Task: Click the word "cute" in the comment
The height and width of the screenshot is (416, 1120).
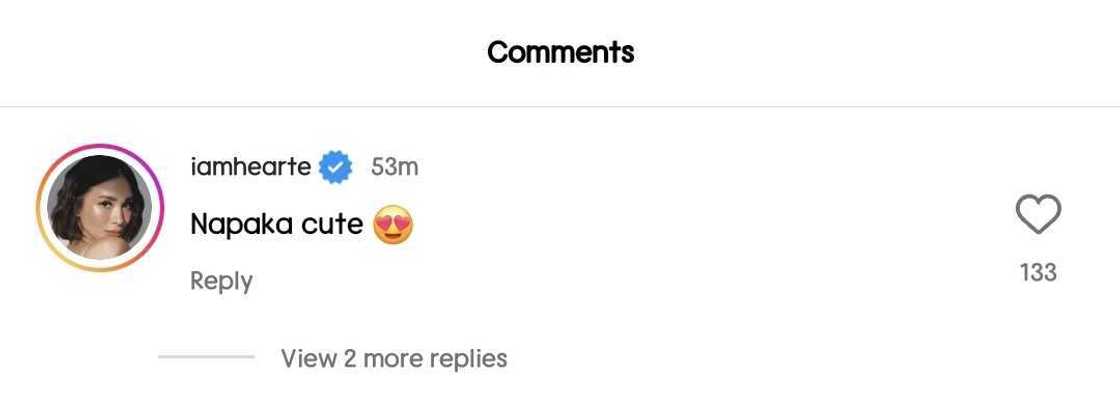Action: tap(332, 224)
